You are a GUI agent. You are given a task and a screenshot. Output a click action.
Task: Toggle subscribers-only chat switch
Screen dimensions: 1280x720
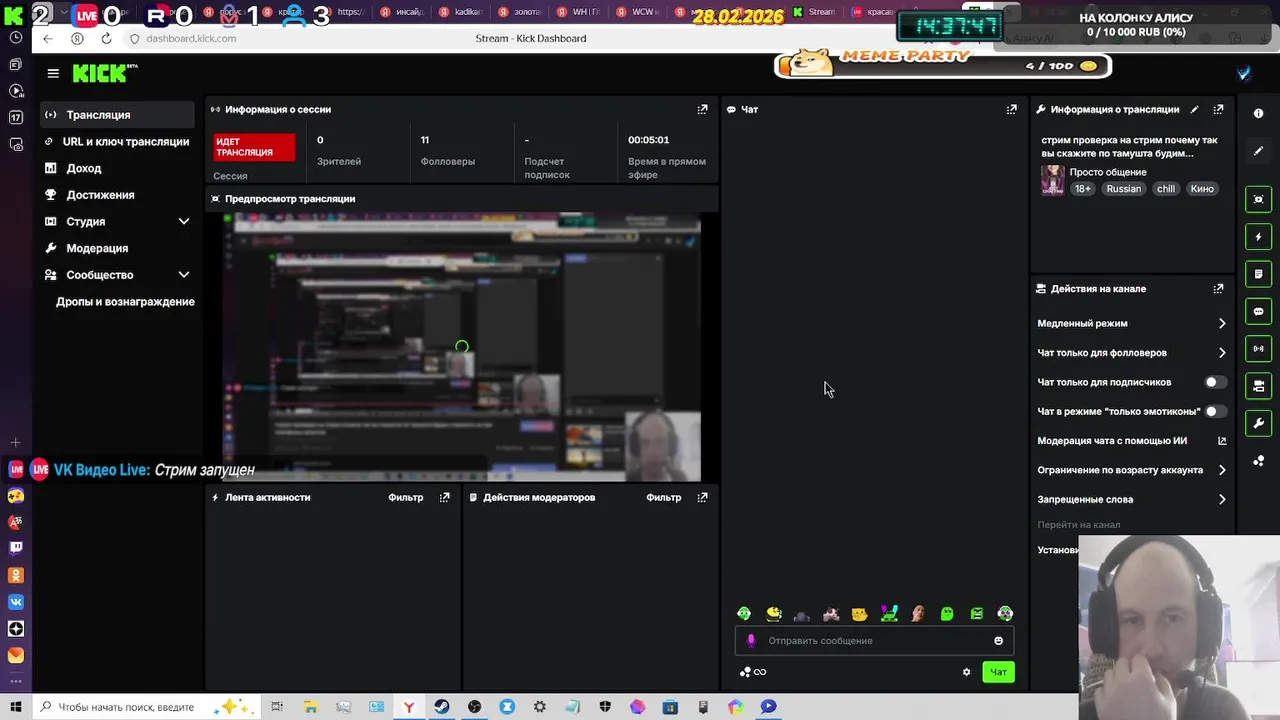point(1215,382)
